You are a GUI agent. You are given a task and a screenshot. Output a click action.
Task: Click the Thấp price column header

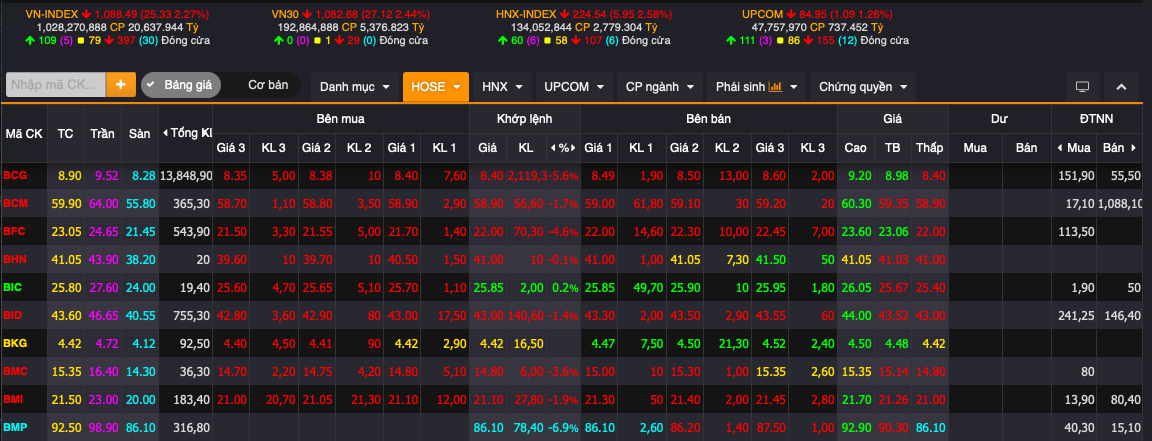click(x=929, y=148)
